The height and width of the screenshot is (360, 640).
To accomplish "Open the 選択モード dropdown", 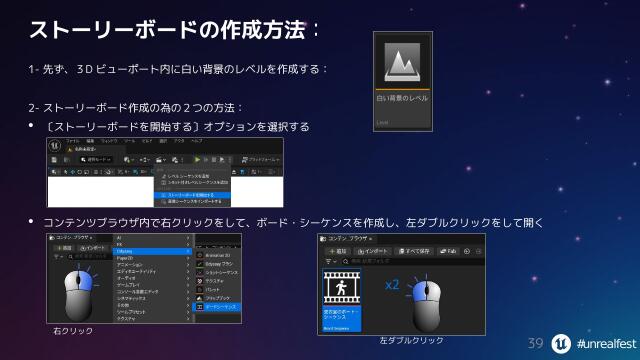I will (x=96, y=160).
